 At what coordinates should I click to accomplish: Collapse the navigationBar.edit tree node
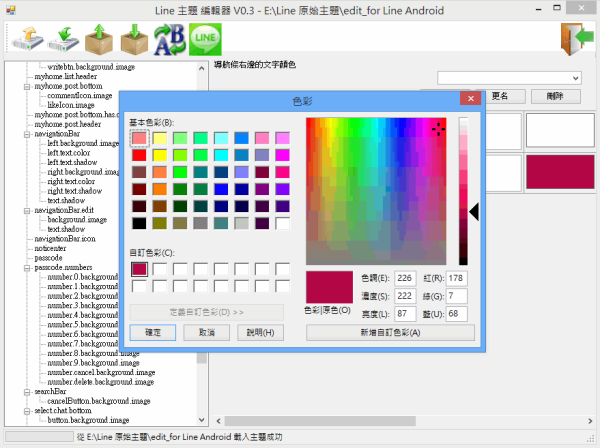[x=27, y=211]
